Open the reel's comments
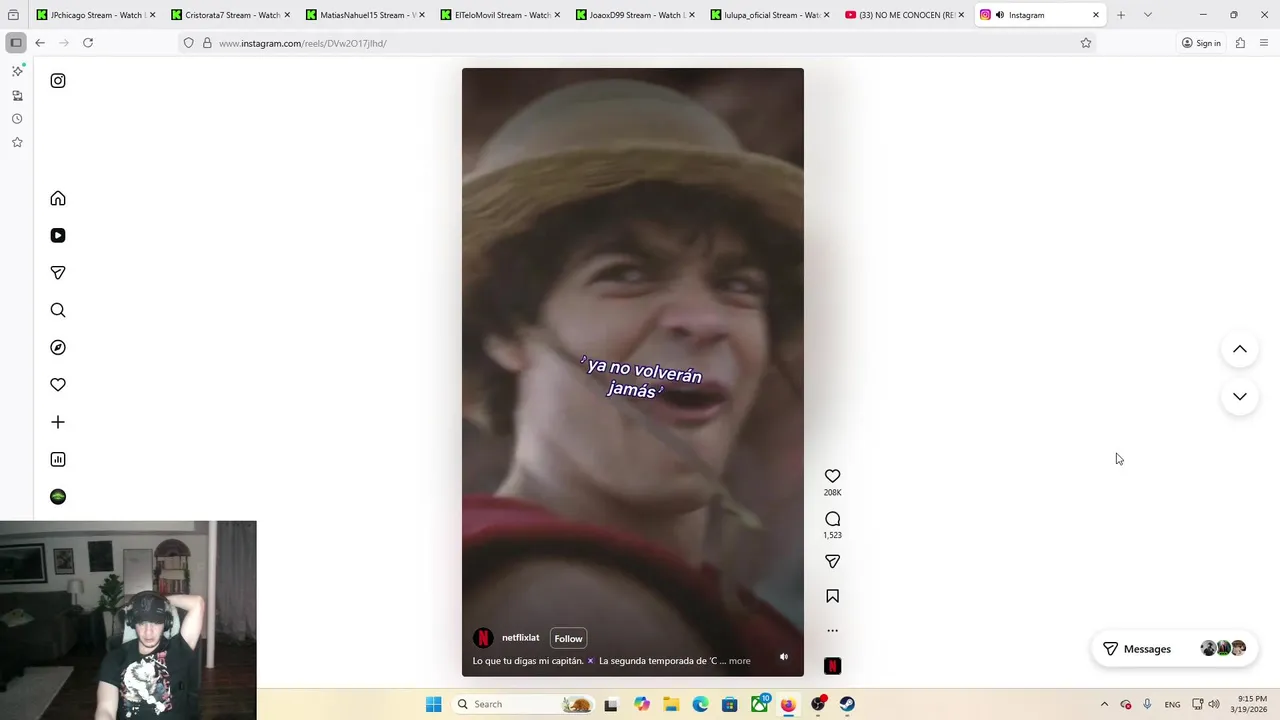The image size is (1280, 720). [x=832, y=519]
